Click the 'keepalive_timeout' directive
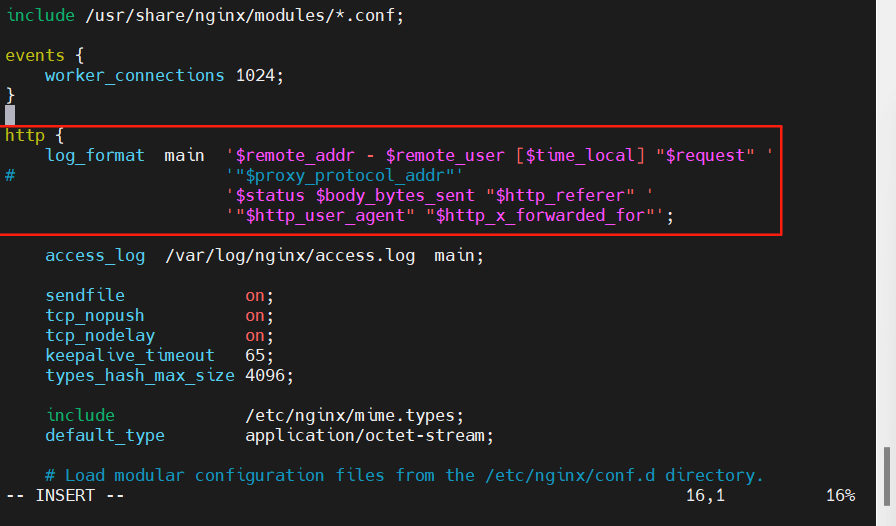This screenshot has height=526, width=896. pyautogui.click(x=130, y=356)
